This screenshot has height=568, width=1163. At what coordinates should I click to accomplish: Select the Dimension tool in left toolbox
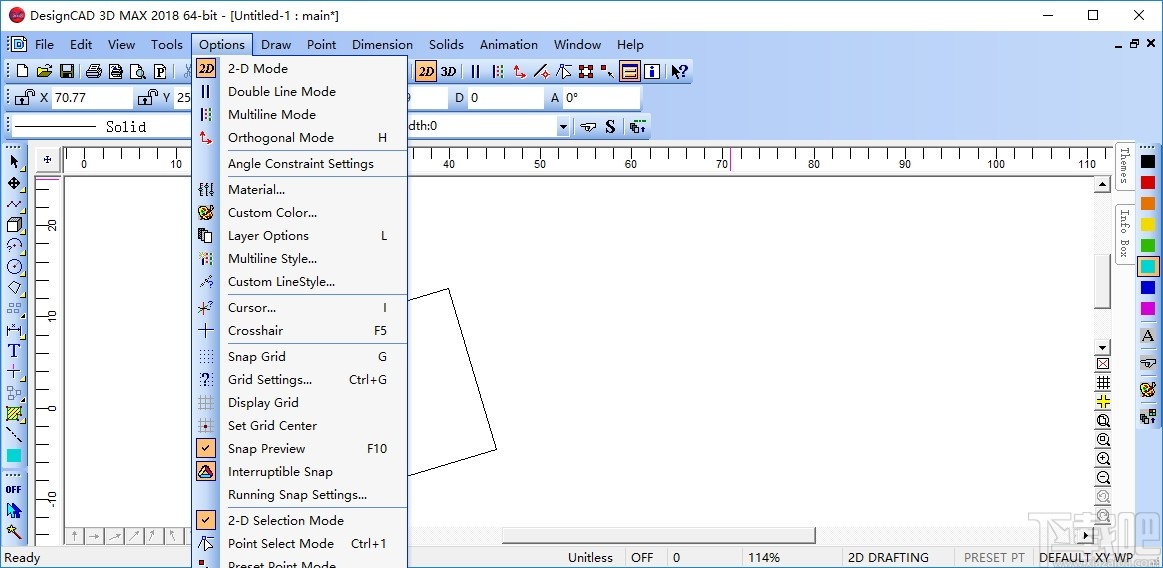point(14,329)
